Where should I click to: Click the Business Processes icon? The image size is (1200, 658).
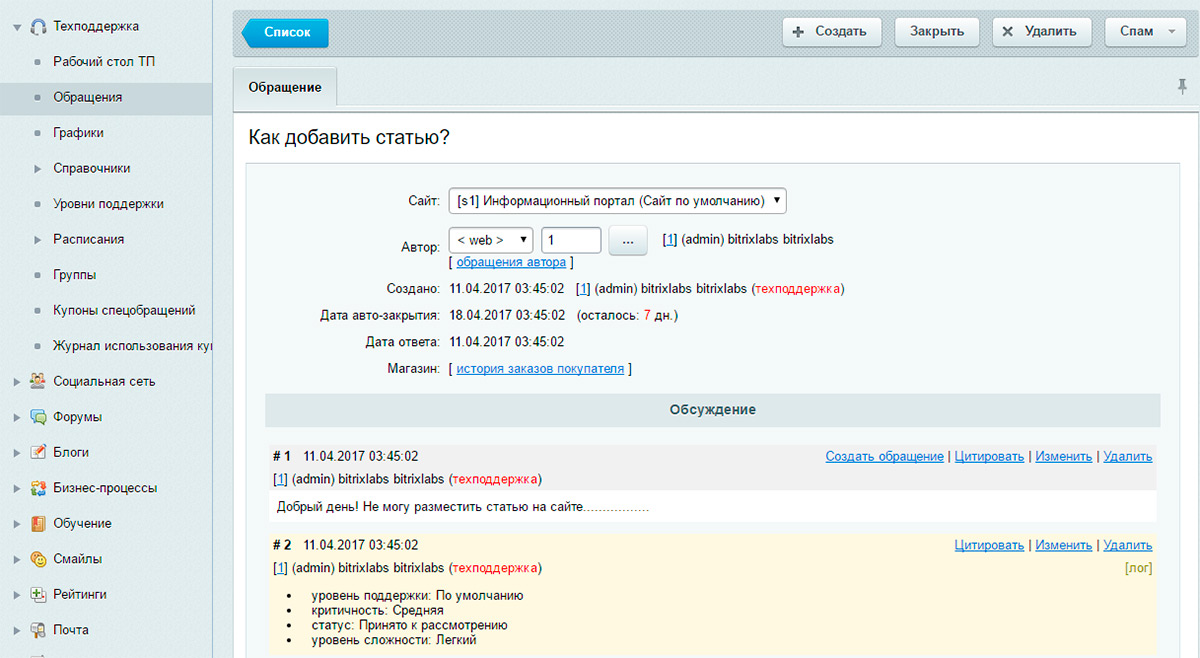tap(38, 488)
